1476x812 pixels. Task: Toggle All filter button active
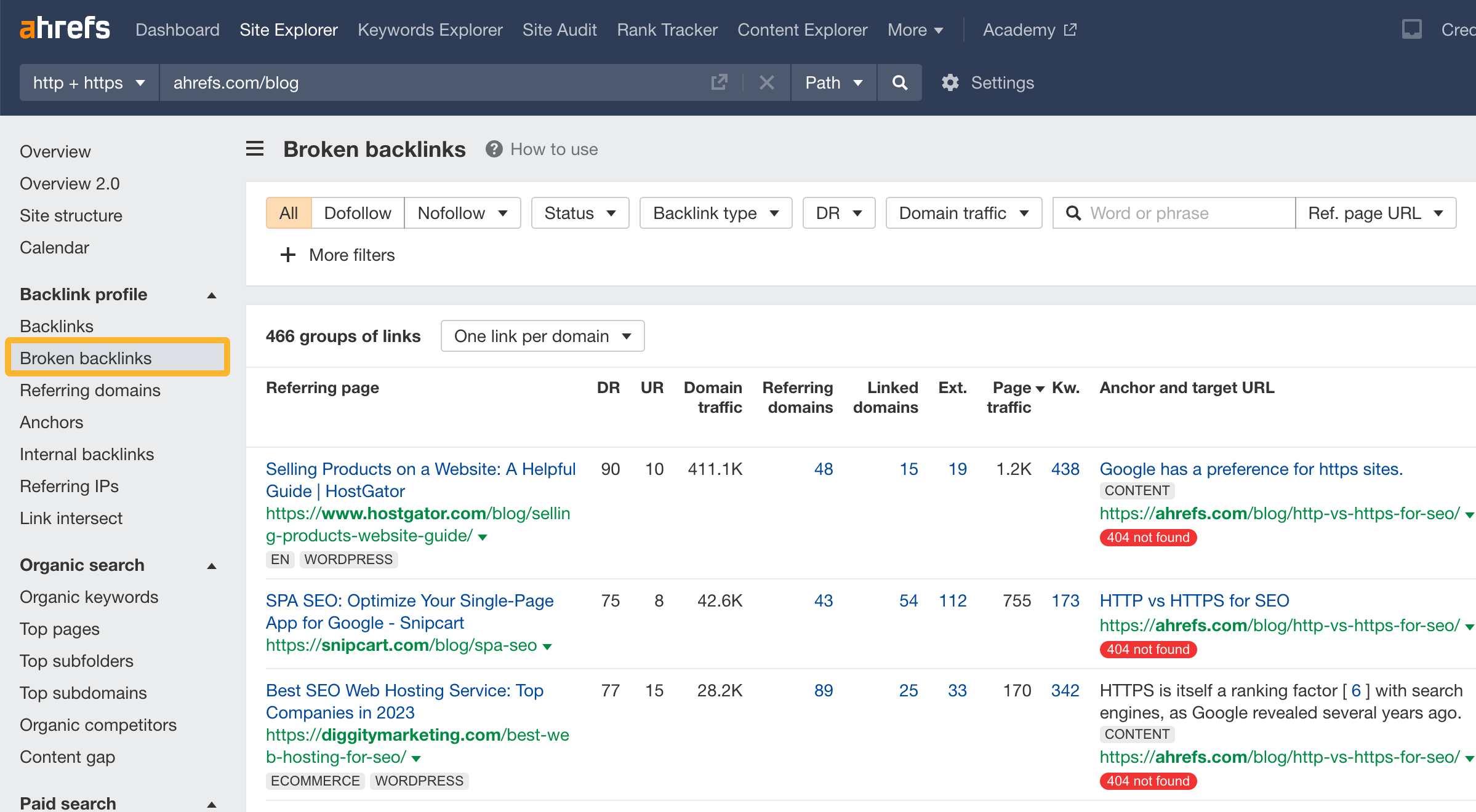288,211
